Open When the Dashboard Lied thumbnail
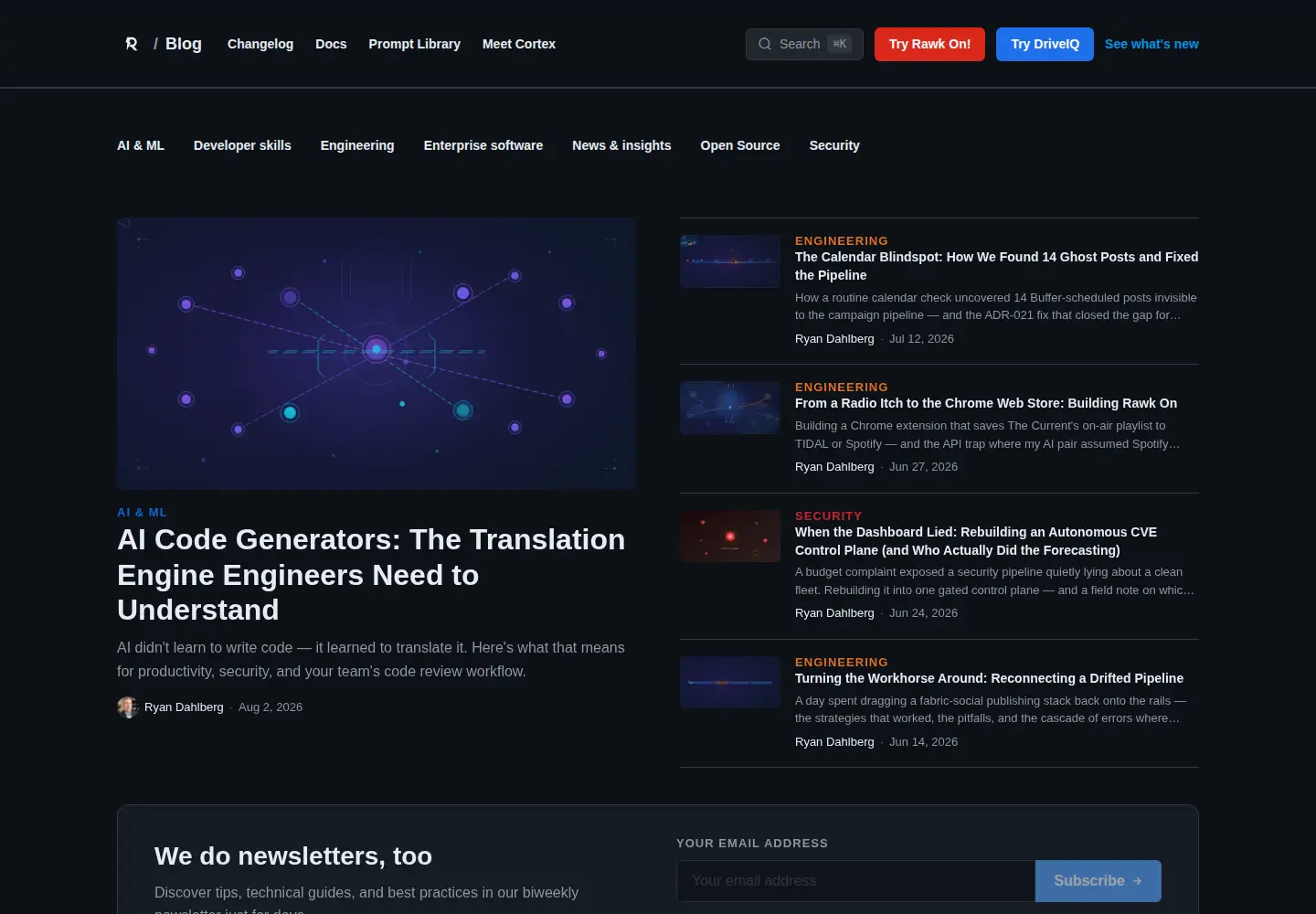This screenshot has height=914, width=1316. [730, 536]
